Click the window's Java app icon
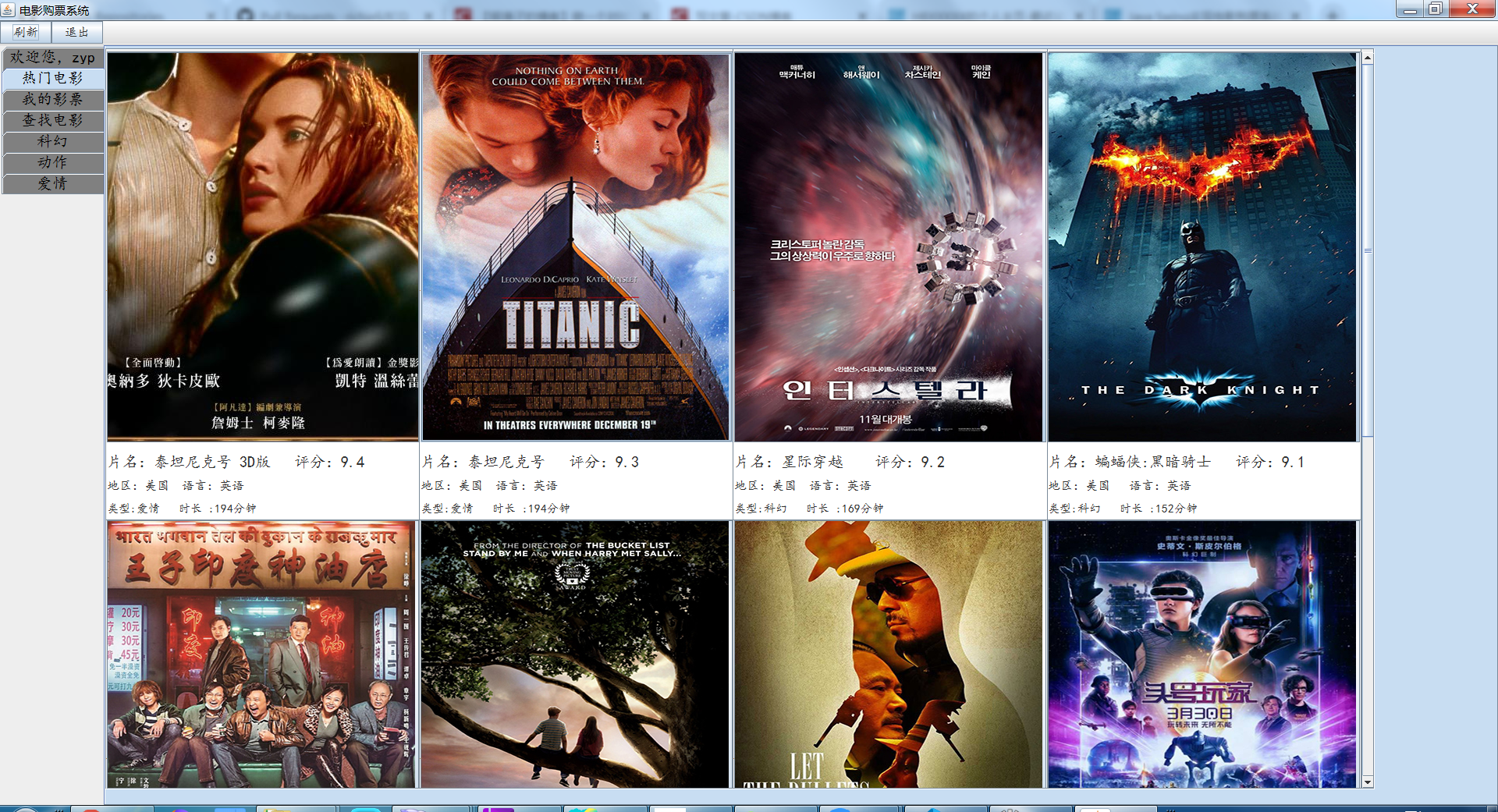 (x=8, y=9)
